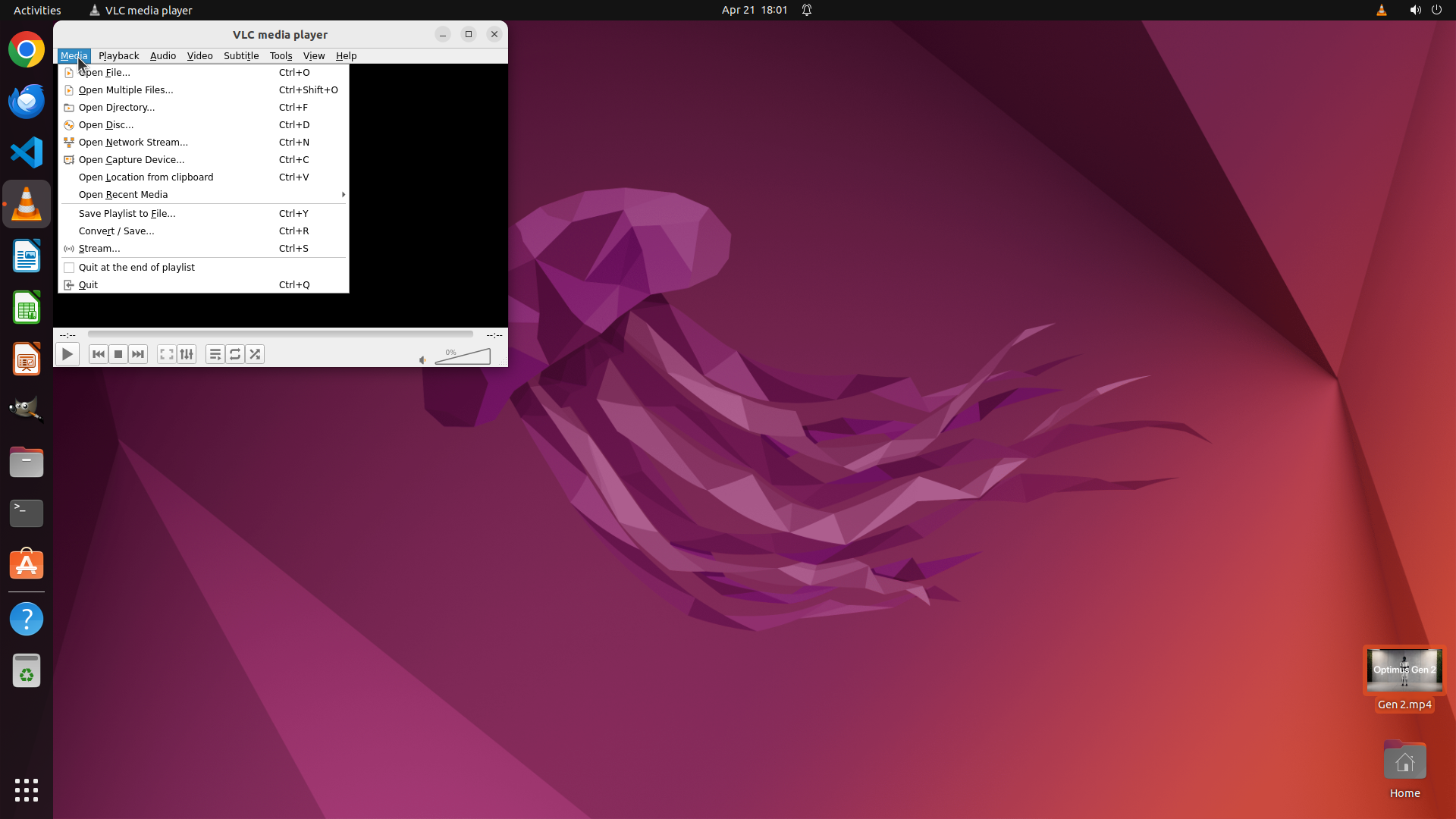Toggle loop repeat mode
Screen dimensions: 1456x819
235,354
